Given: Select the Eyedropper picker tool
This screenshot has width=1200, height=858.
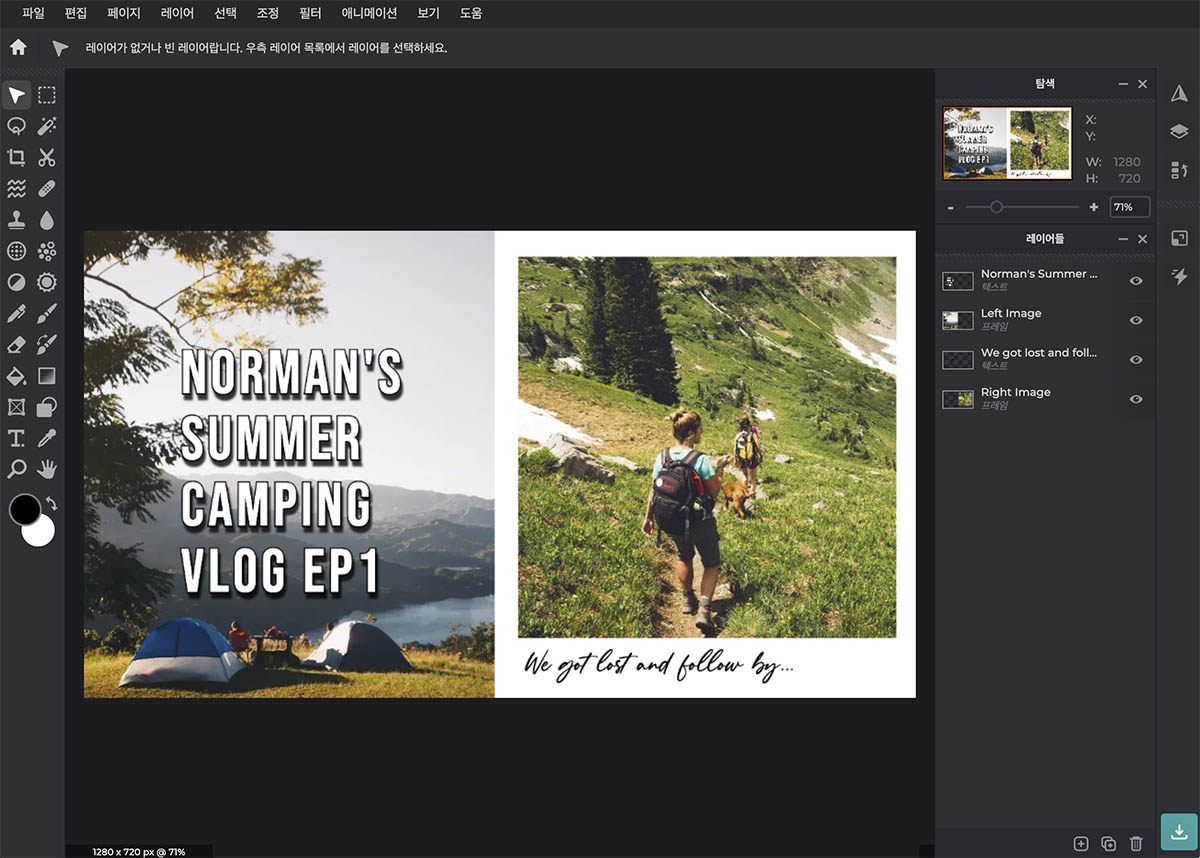Looking at the screenshot, I should click(x=47, y=438).
